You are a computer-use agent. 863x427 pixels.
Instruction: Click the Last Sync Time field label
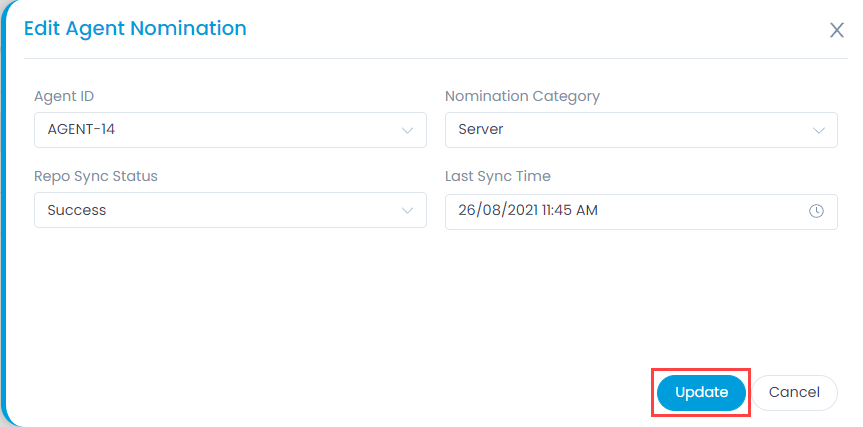tap(498, 177)
